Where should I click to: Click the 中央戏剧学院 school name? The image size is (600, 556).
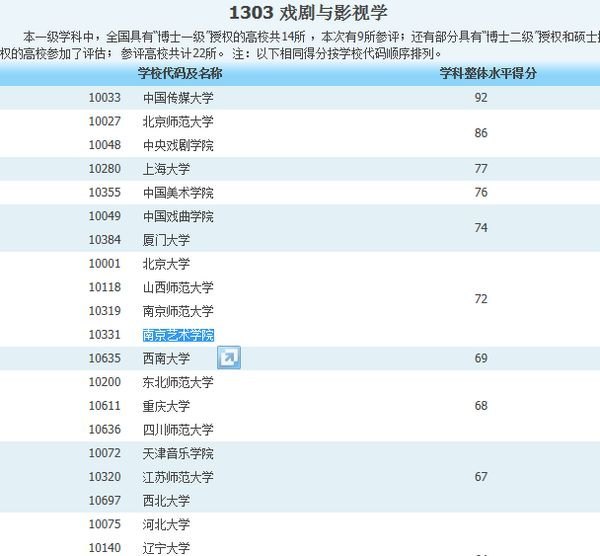point(178,146)
